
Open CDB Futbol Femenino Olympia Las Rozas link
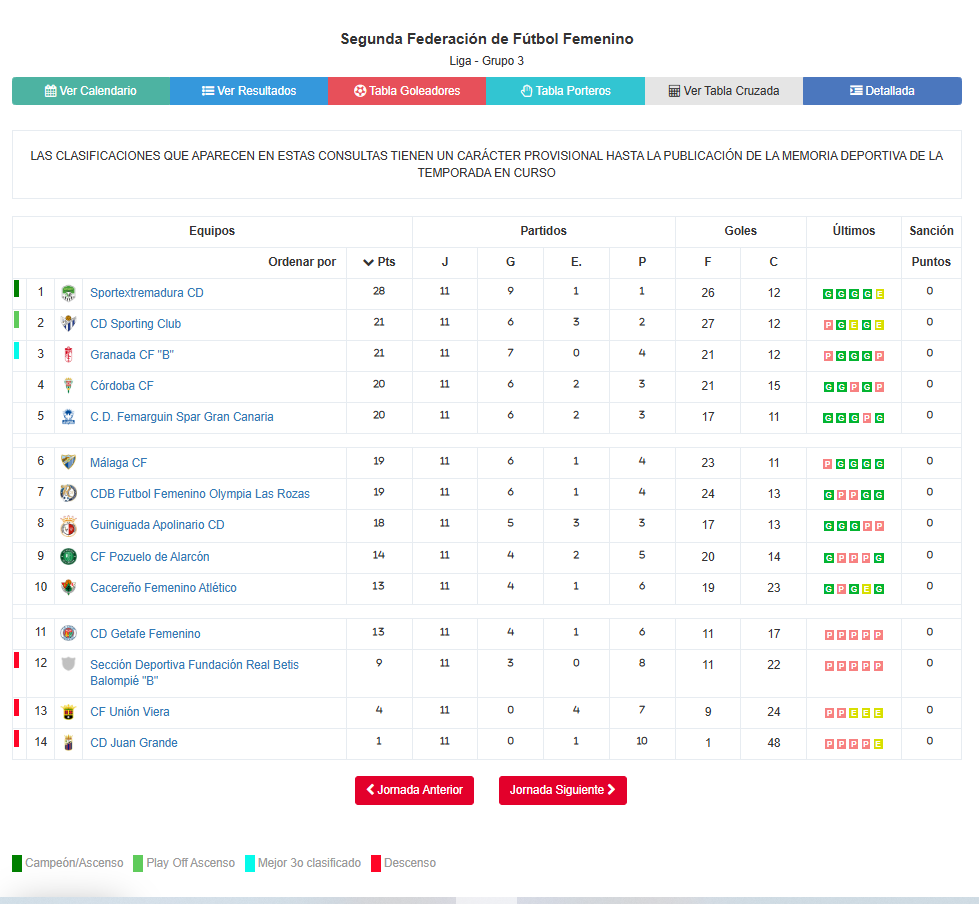click(200, 494)
